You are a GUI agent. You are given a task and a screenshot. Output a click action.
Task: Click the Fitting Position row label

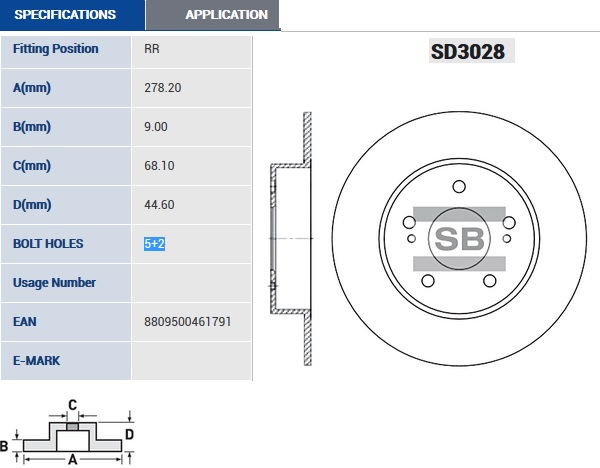55,49
